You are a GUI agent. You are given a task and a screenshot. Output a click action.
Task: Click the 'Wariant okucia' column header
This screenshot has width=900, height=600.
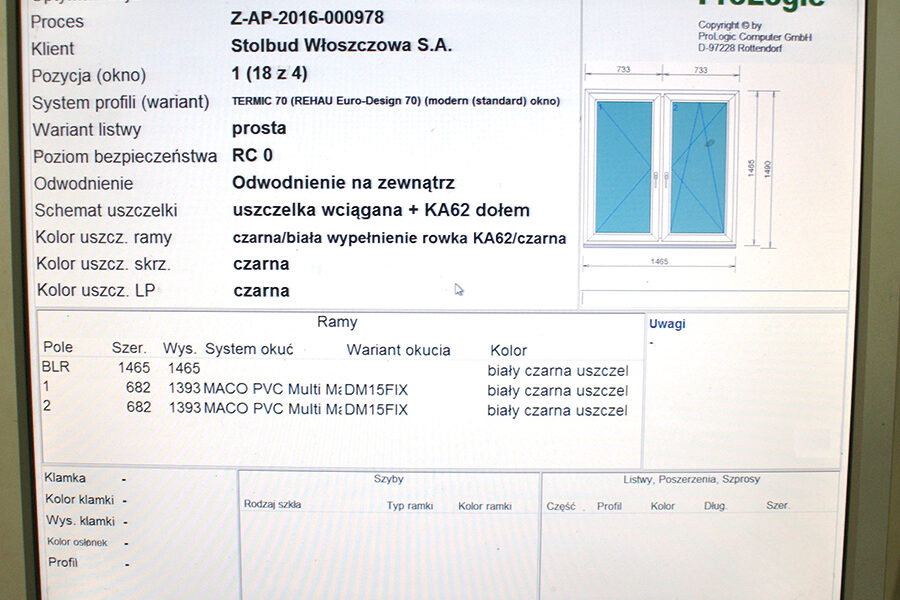tap(398, 350)
